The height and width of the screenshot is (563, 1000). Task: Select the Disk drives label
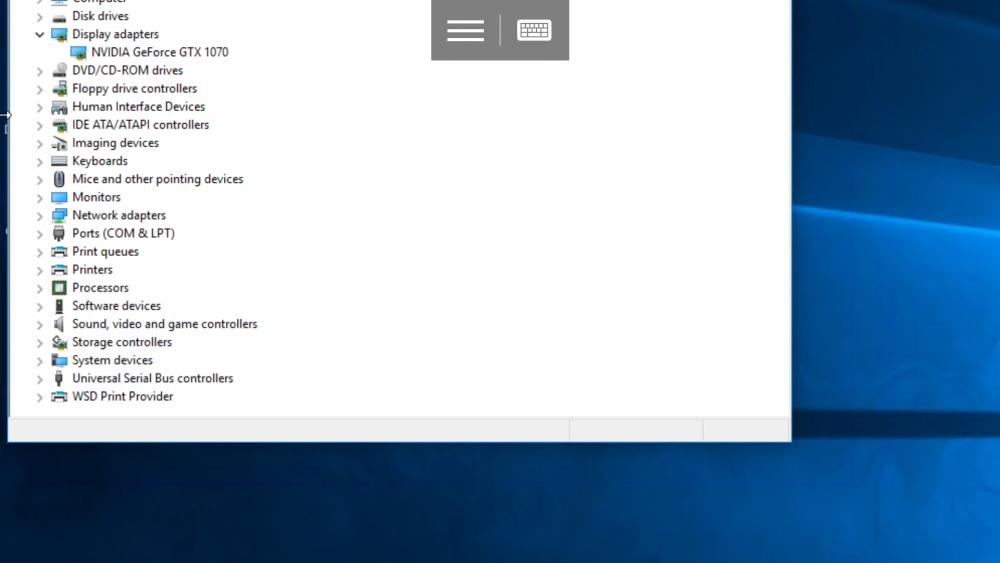point(100,16)
